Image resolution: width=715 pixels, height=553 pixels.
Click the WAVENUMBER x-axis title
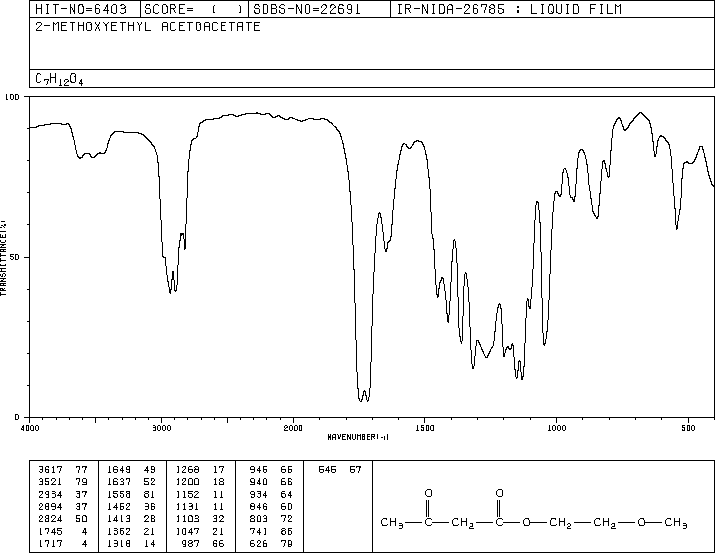pyautogui.click(x=358, y=437)
